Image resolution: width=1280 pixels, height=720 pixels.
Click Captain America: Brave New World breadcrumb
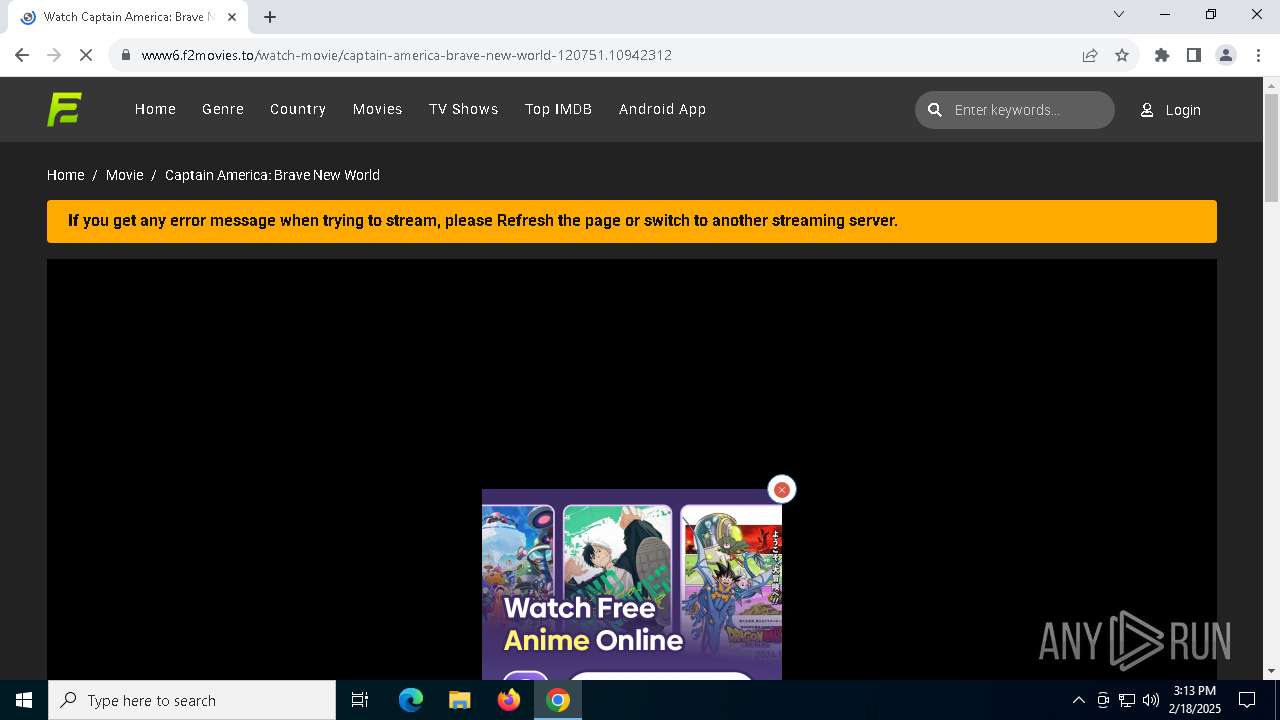pyautogui.click(x=272, y=175)
